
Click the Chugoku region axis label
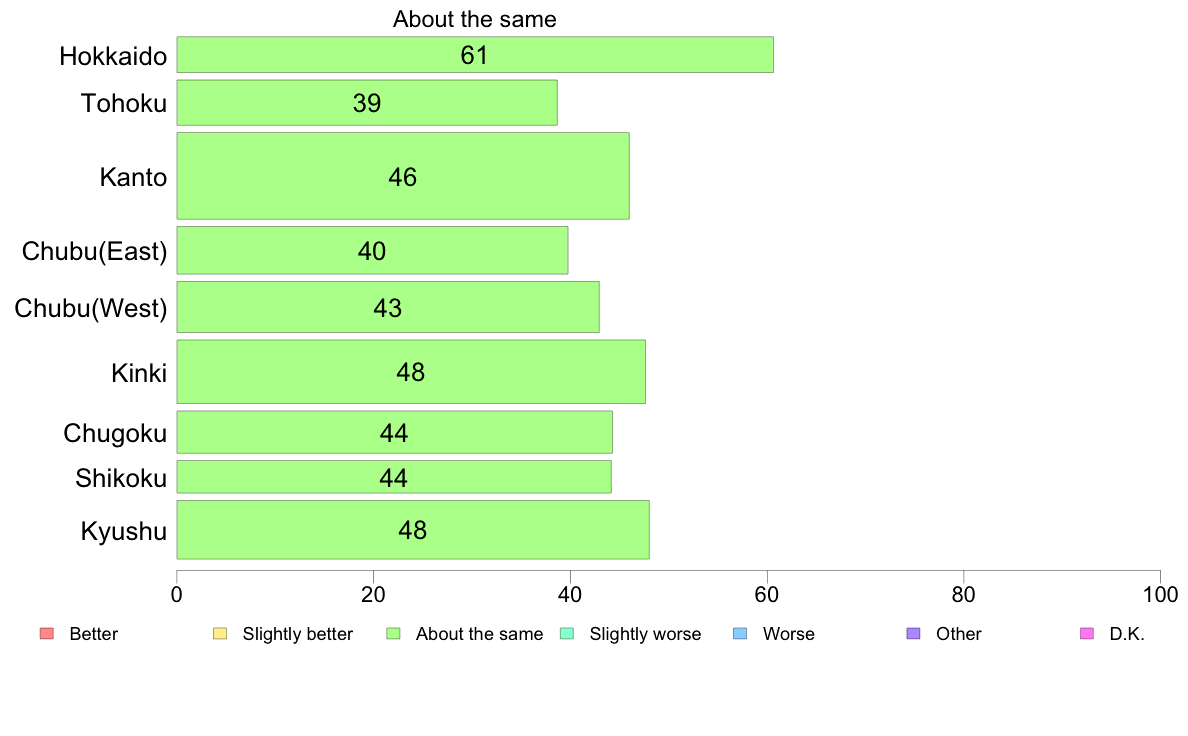(115, 434)
